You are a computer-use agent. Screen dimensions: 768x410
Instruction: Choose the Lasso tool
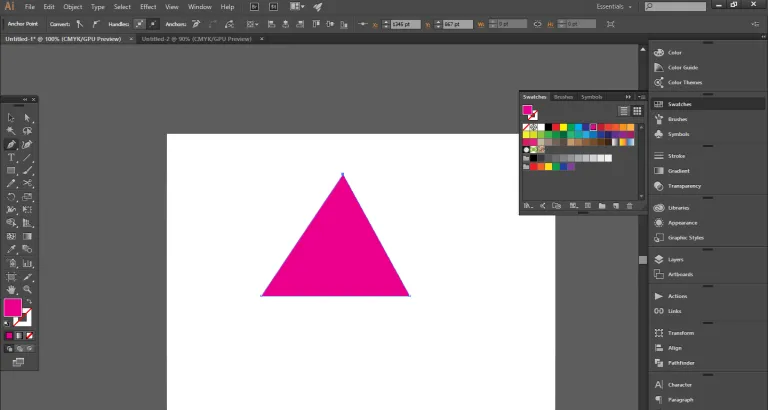(27, 131)
